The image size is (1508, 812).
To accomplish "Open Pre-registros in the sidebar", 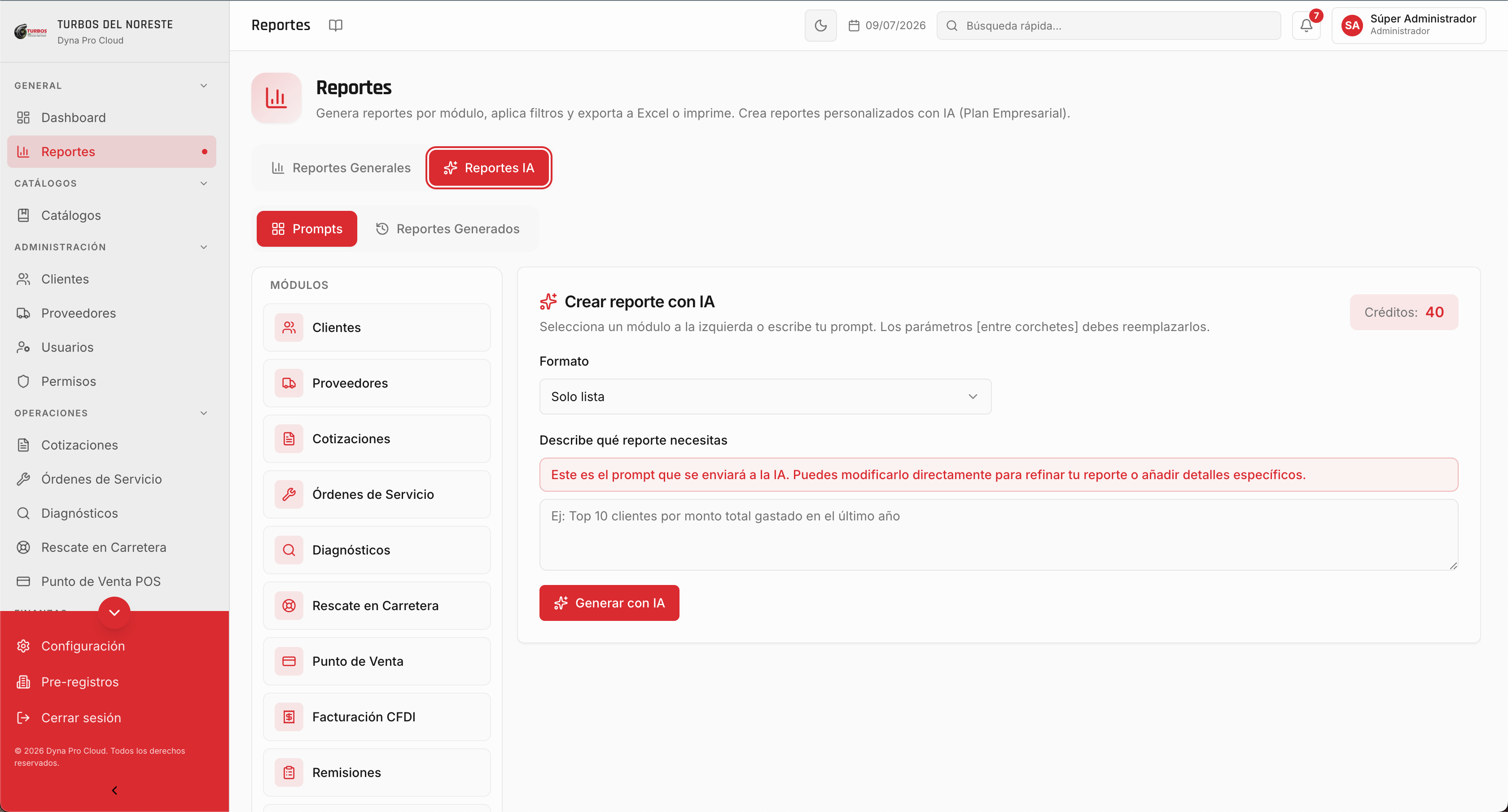I will [x=111, y=682].
